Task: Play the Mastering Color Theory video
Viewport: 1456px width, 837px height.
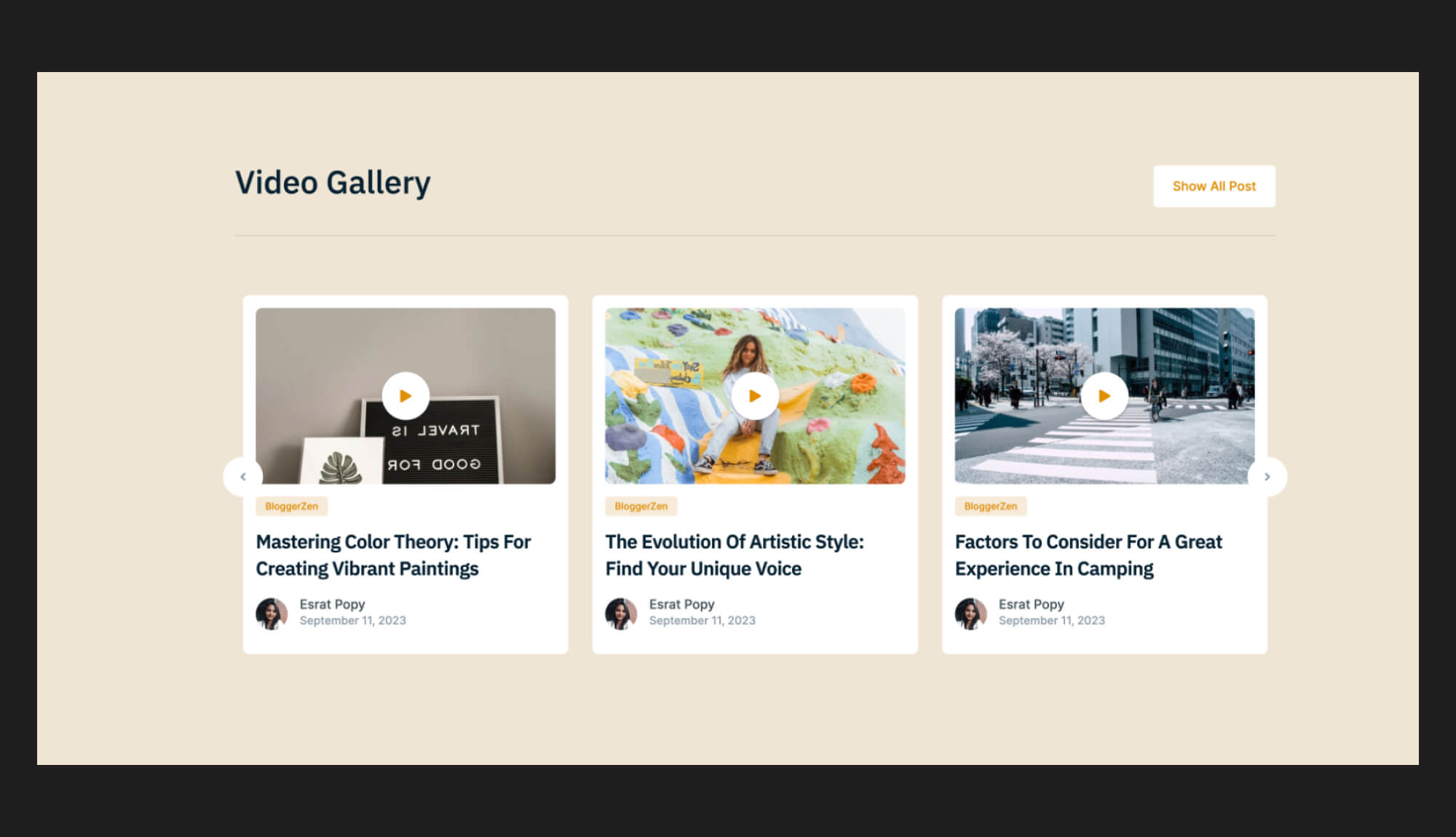Action: point(405,395)
